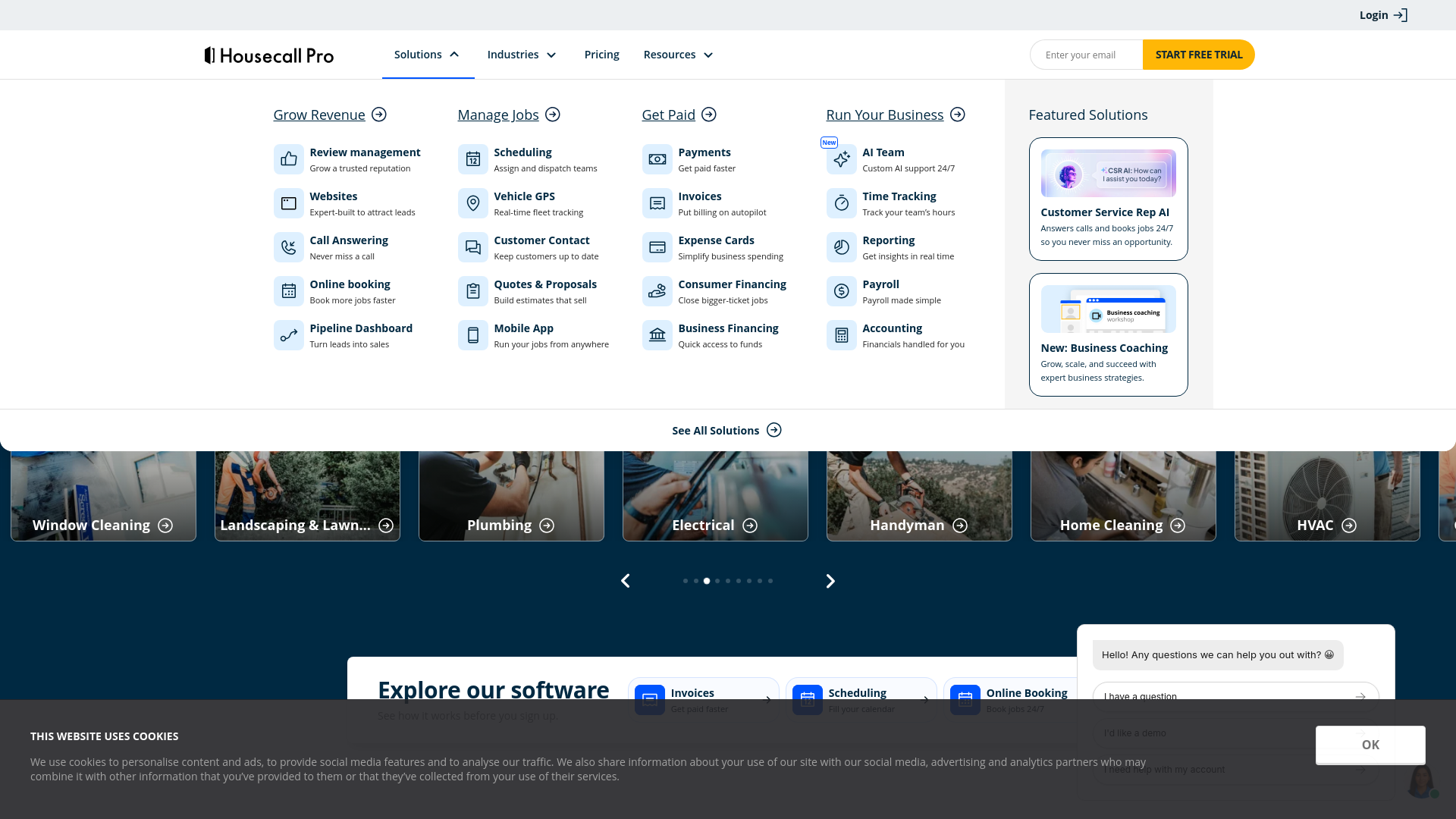Go to previous carousel slide

(x=626, y=581)
